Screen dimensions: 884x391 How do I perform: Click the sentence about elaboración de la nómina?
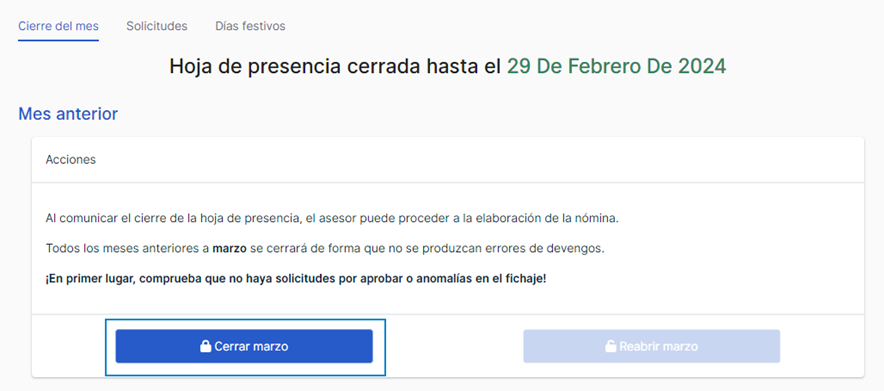332,219
